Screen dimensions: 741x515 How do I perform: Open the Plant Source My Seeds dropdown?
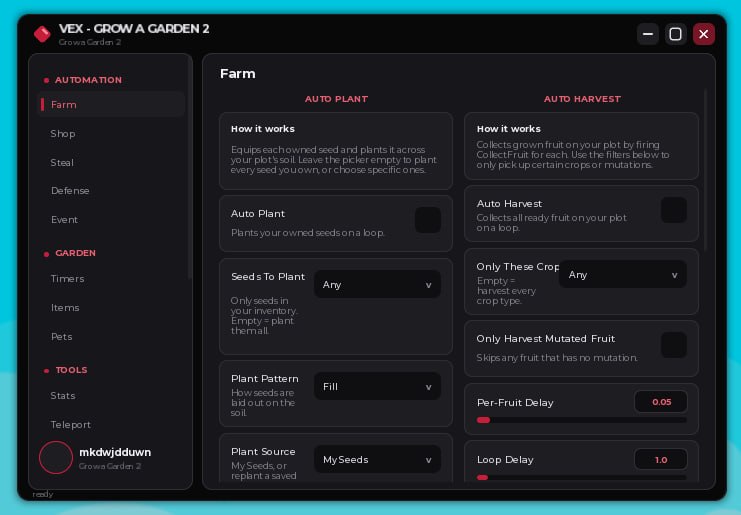pyautogui.click(x=377, y=459)
